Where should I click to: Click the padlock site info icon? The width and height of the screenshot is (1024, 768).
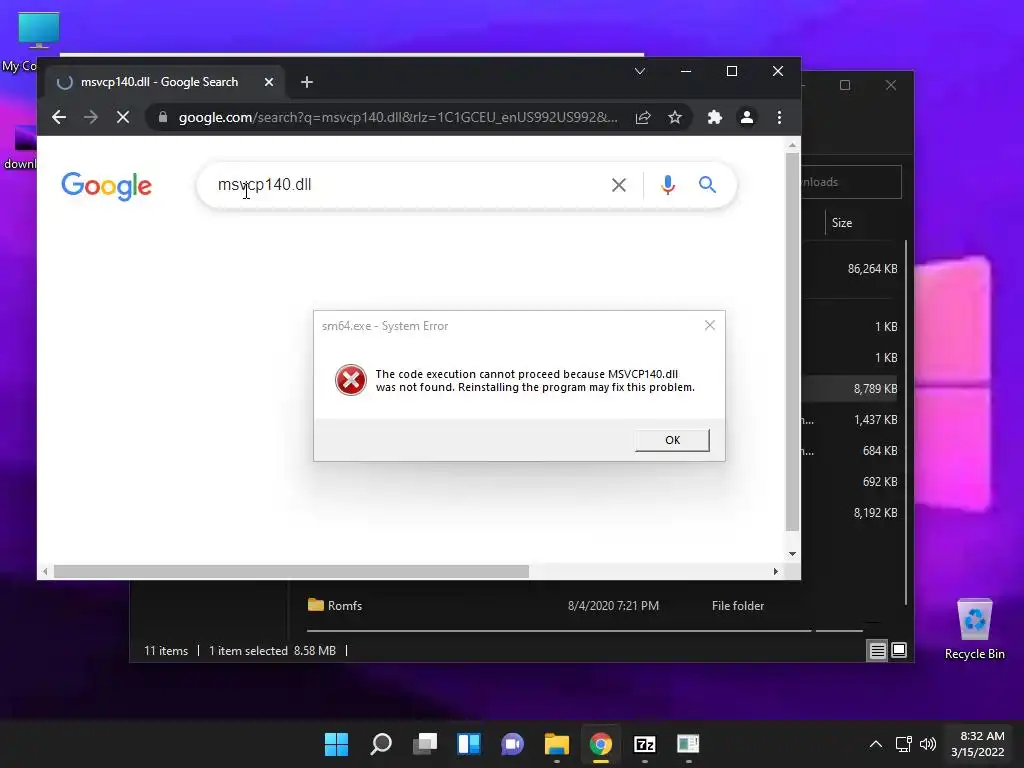[163, 118]
